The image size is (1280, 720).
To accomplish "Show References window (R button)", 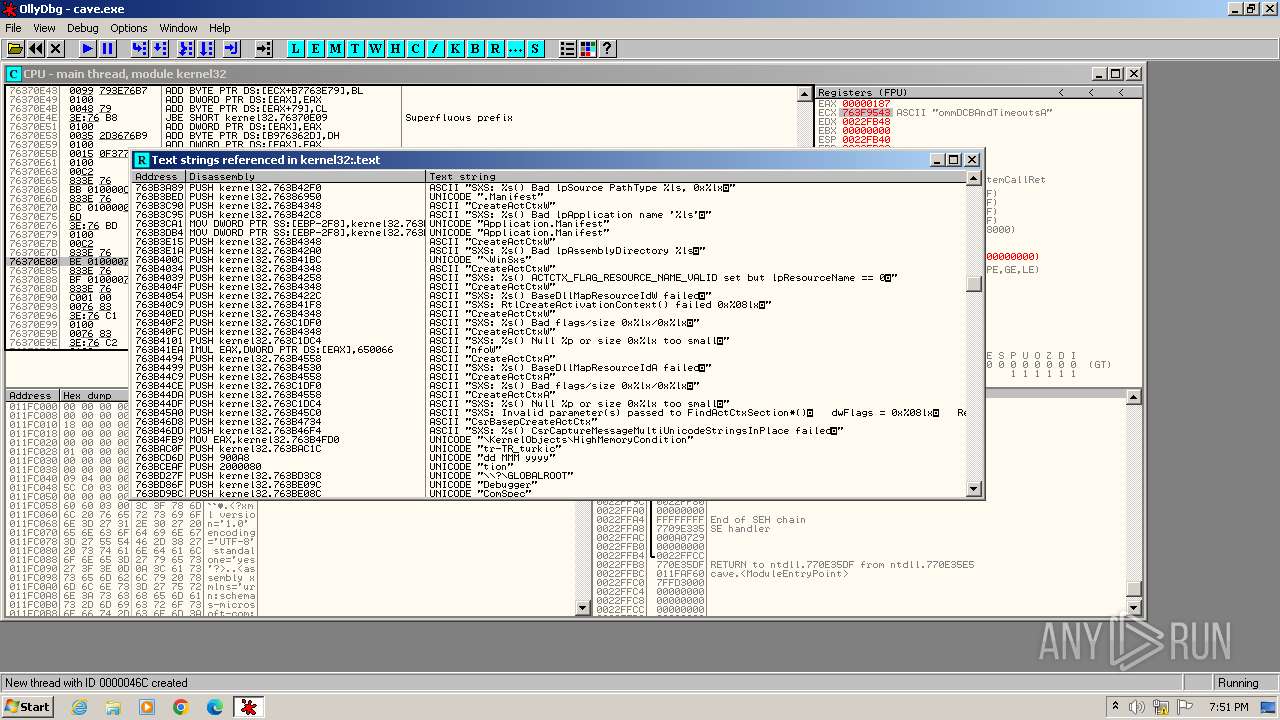I will [x=496, y=48].
